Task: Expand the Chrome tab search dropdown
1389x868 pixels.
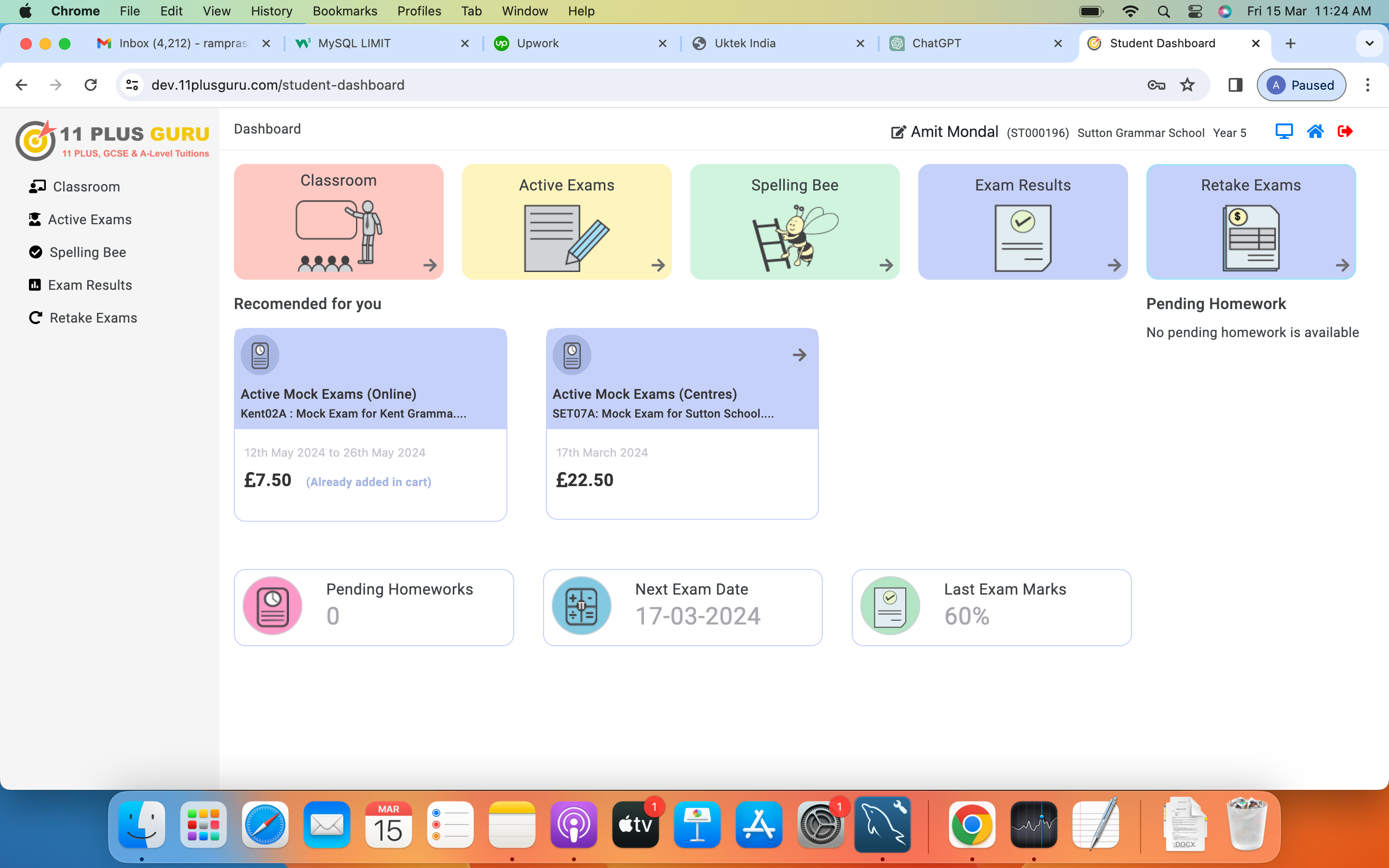Action: tap(1369, 43)
